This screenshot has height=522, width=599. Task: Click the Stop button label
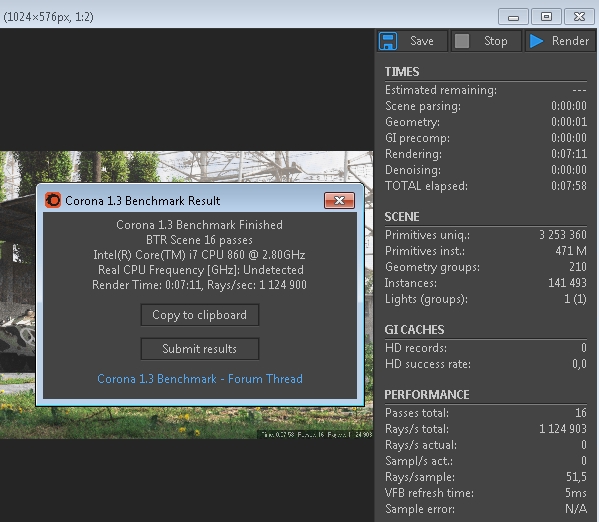coord(495,41)
